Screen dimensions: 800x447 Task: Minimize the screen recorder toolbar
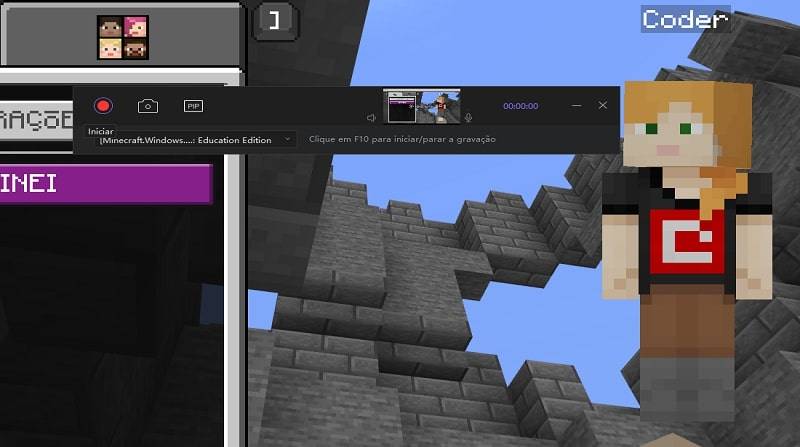576,105
